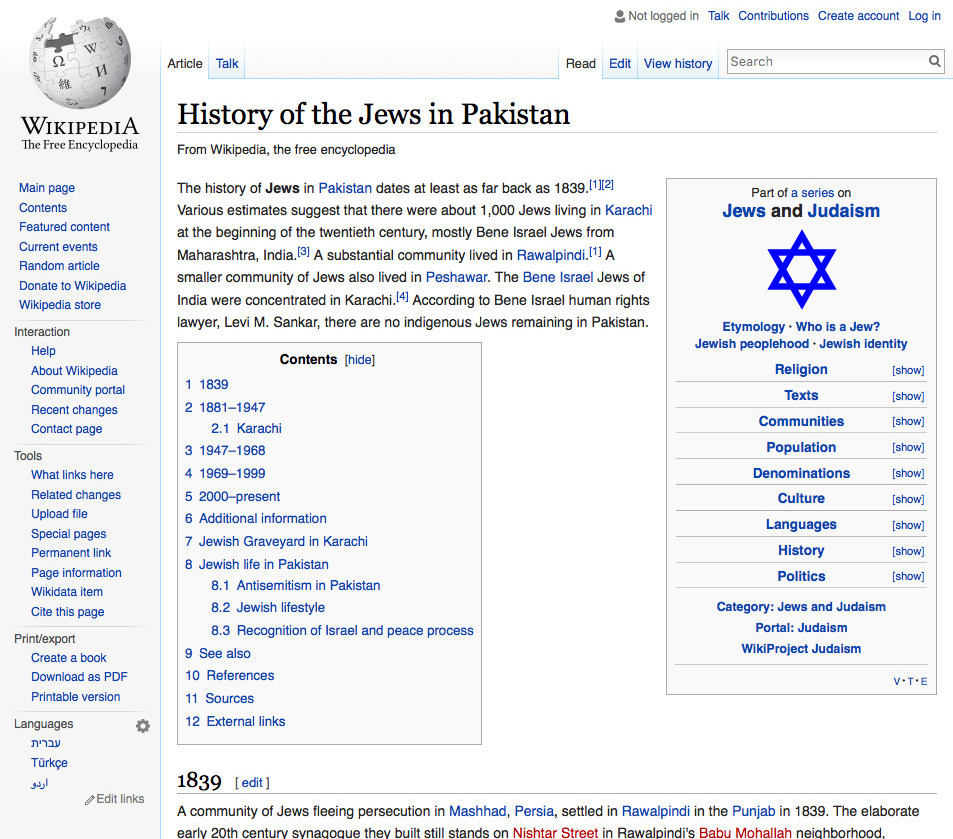Open the Rawalpindi link in intro paragraph

pyautogui.click(x=551, y=255)
